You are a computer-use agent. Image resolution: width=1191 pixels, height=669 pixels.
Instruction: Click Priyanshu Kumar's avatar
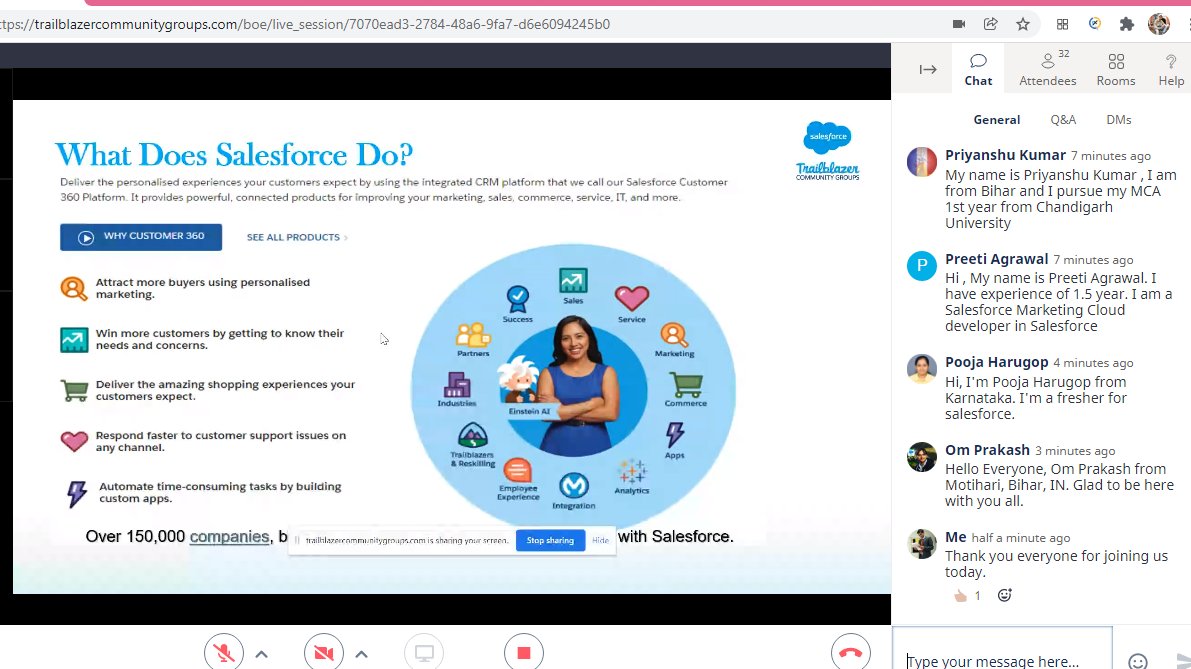(921, 162)
